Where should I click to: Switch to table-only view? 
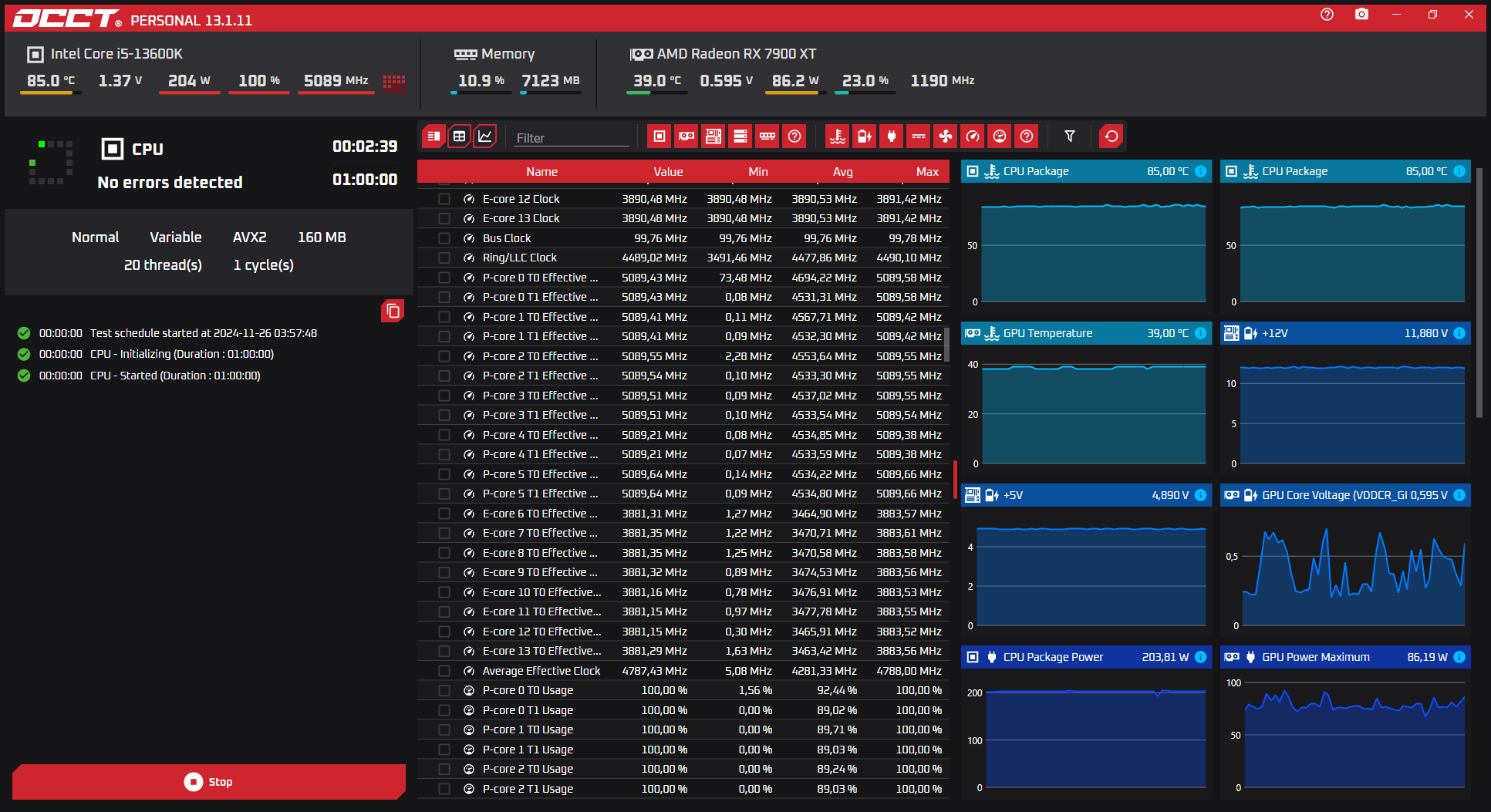click(459, 136)
